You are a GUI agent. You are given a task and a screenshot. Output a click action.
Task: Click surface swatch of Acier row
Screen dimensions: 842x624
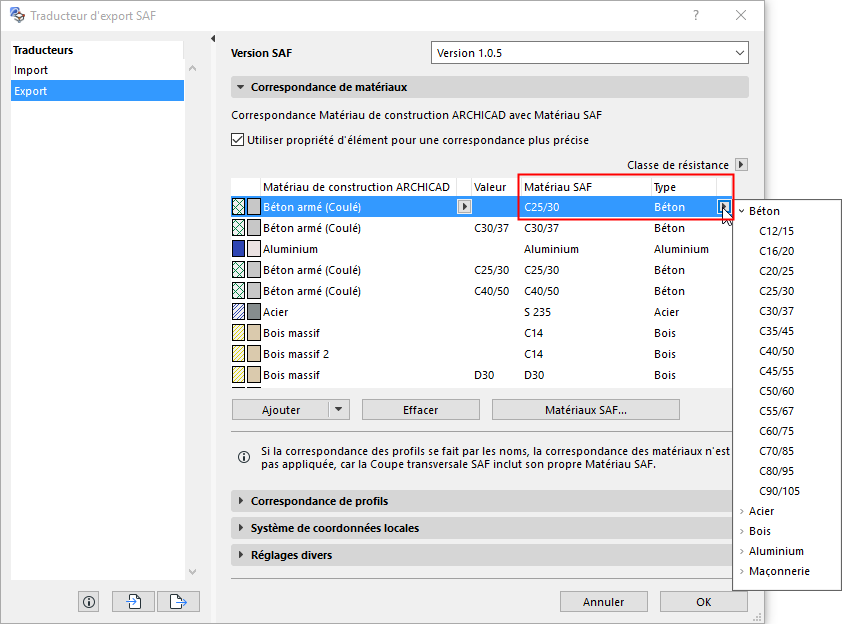pos(253,312)
